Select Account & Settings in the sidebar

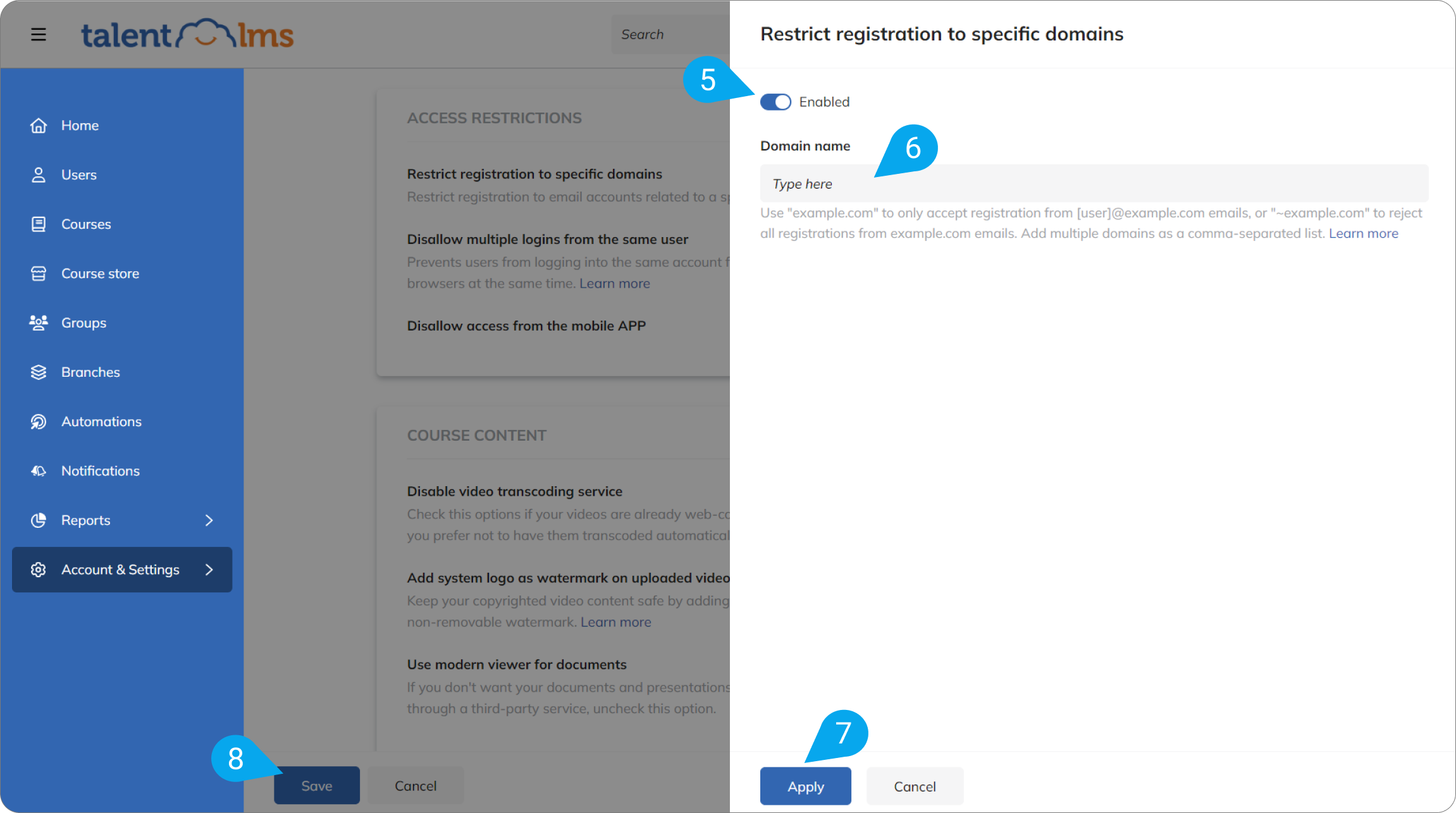tap(120, 569)
